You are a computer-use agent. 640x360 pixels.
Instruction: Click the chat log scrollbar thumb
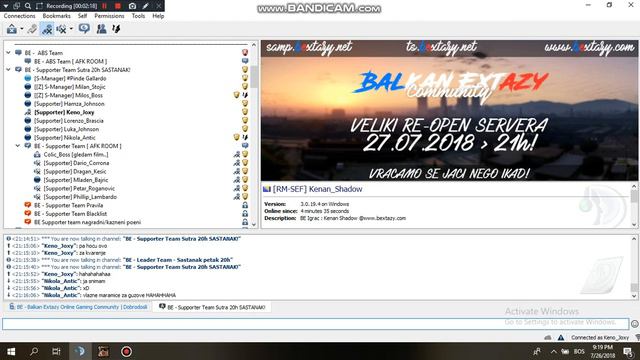(x=634, y=288)
